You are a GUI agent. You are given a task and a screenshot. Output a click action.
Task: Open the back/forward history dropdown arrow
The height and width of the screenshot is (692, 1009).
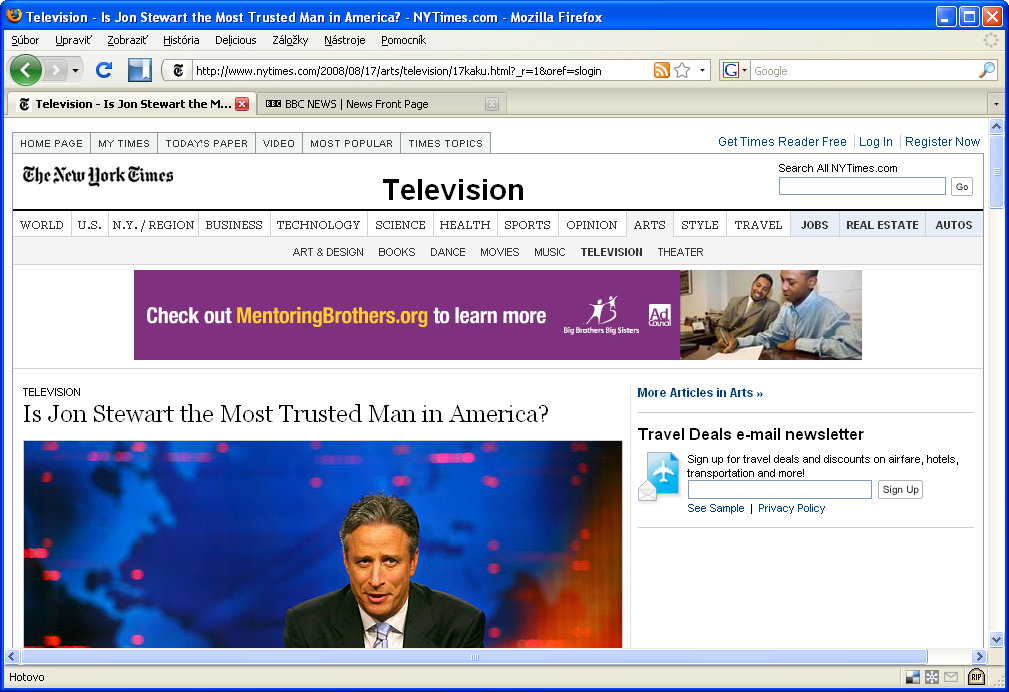[x=75, y=70]
